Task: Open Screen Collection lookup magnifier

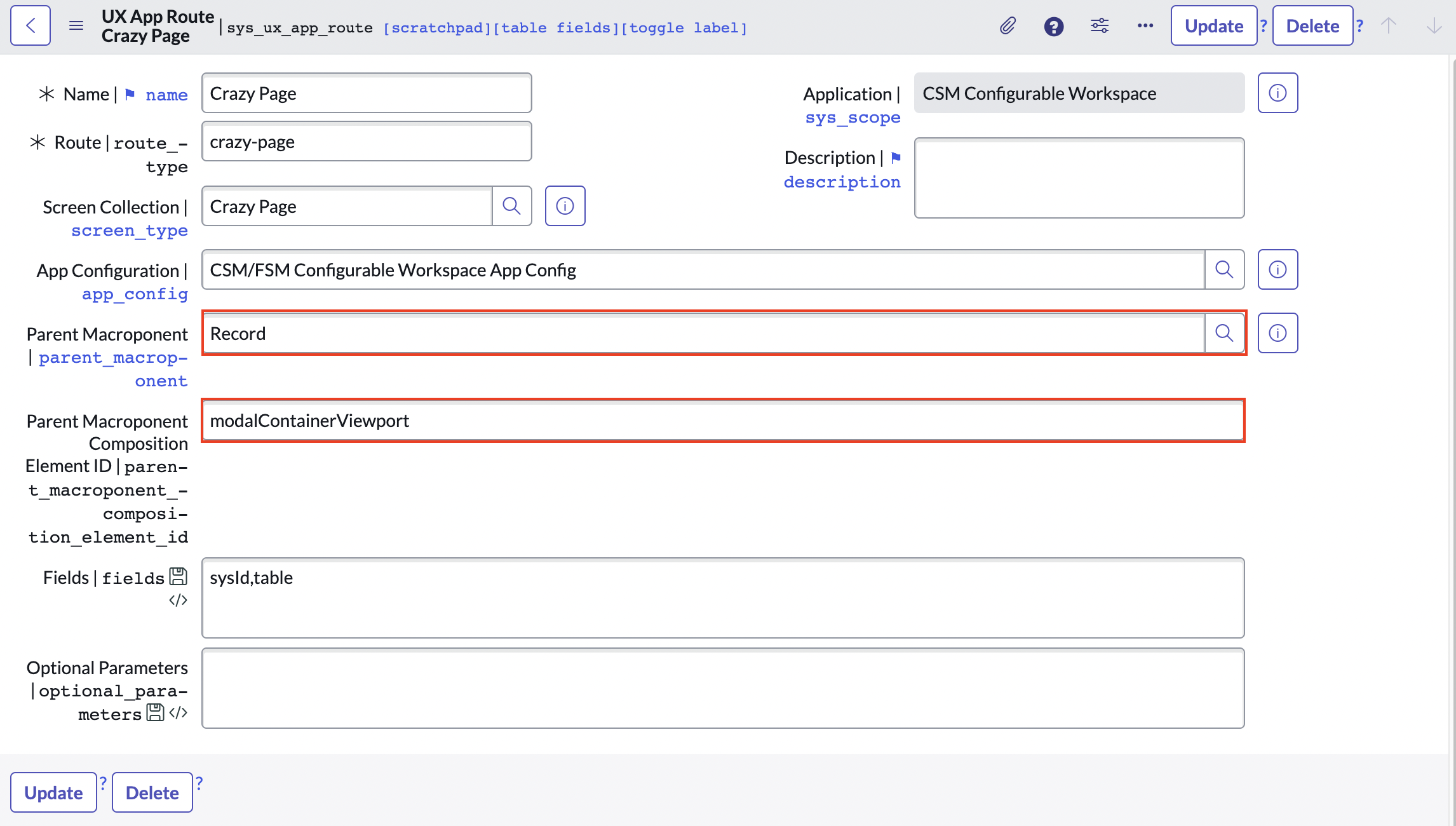Action: pos(511,206)
